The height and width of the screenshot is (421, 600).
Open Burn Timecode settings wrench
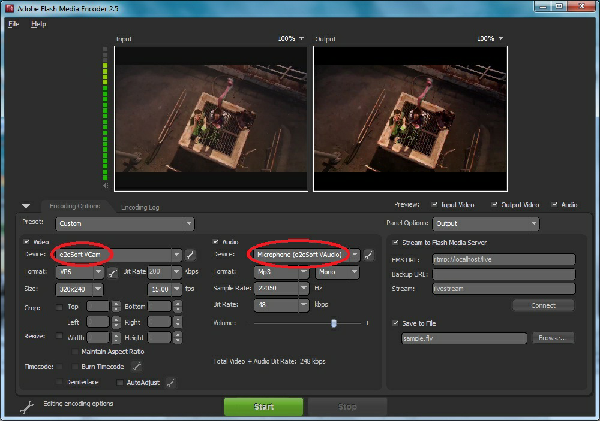(137, 366)
